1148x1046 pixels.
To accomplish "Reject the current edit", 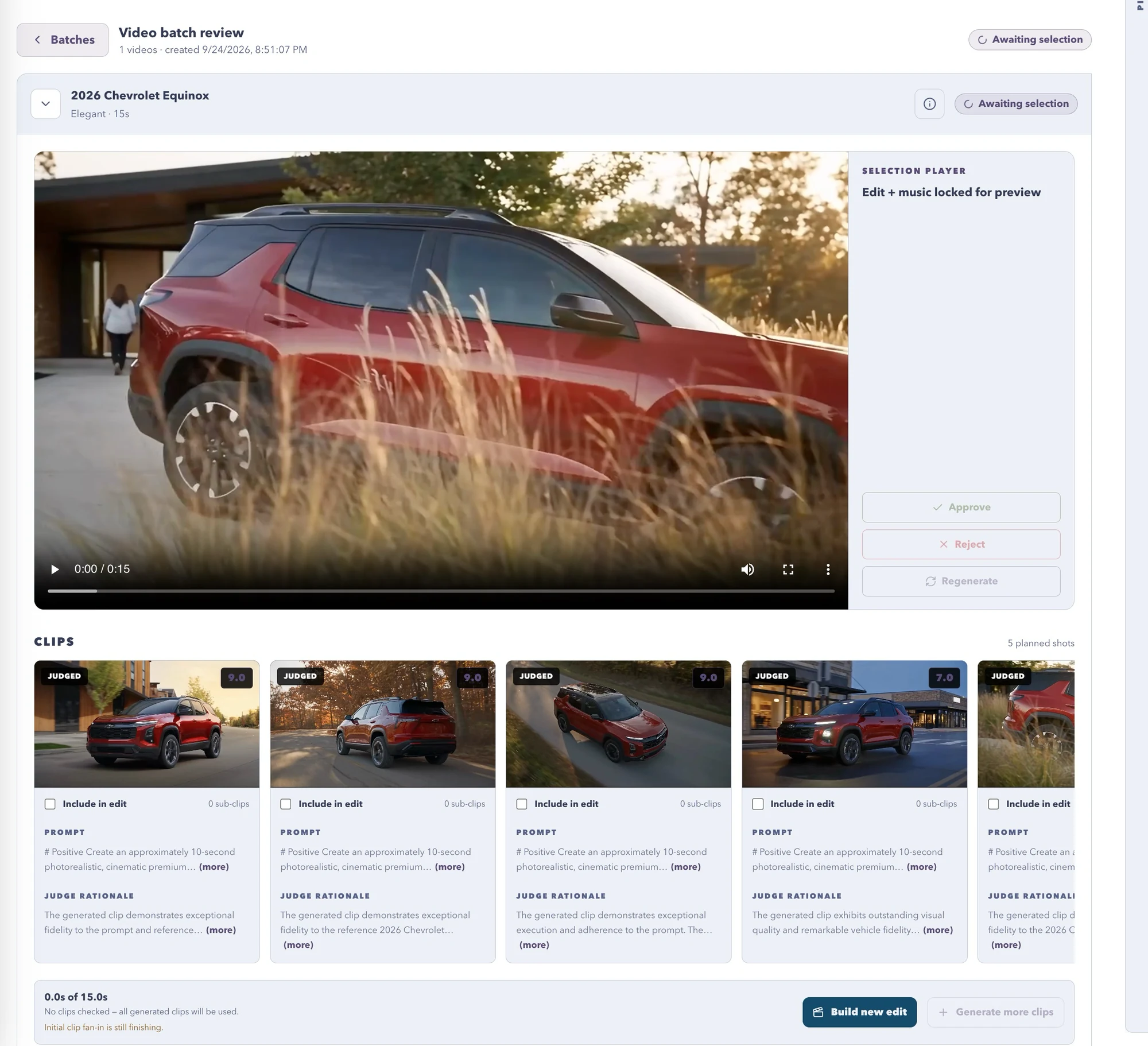I will 961,544.
